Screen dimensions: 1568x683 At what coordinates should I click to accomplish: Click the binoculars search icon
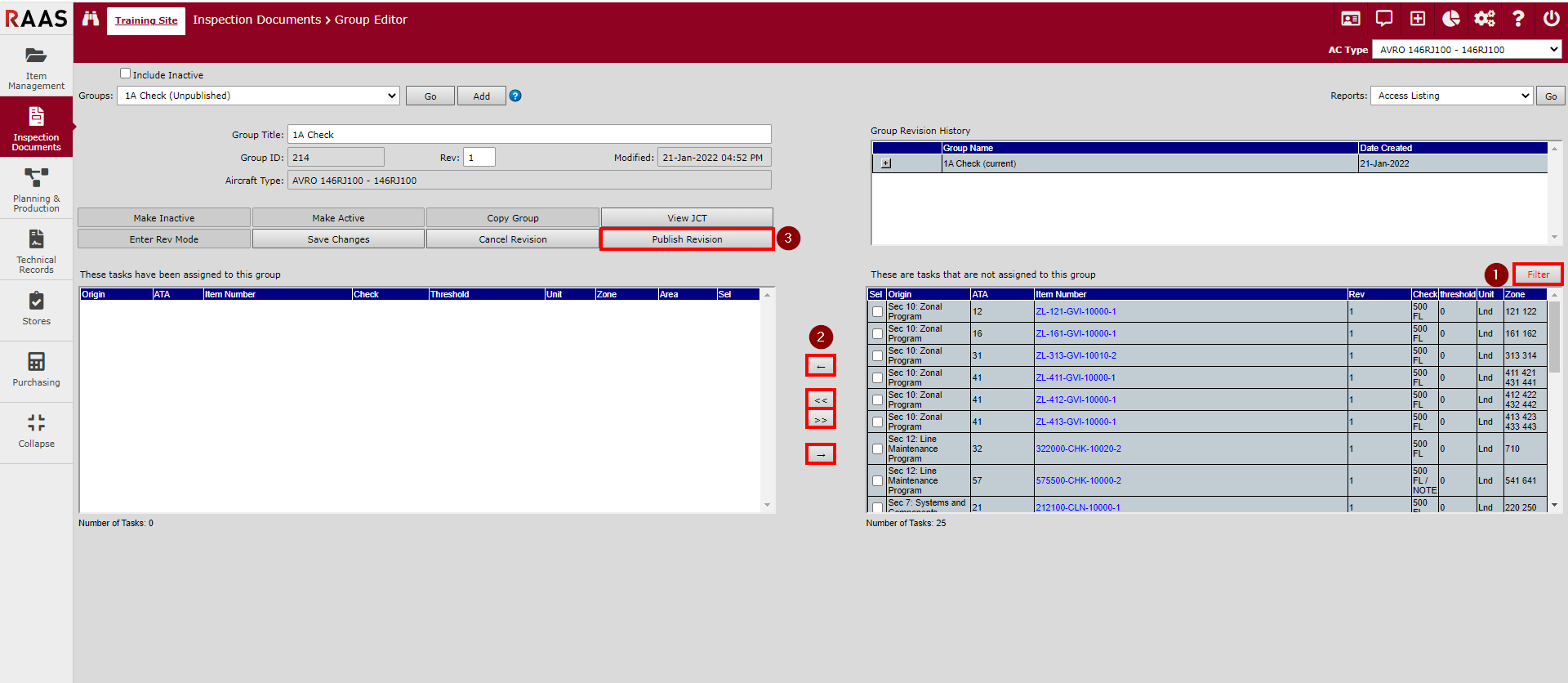point(90,19)
